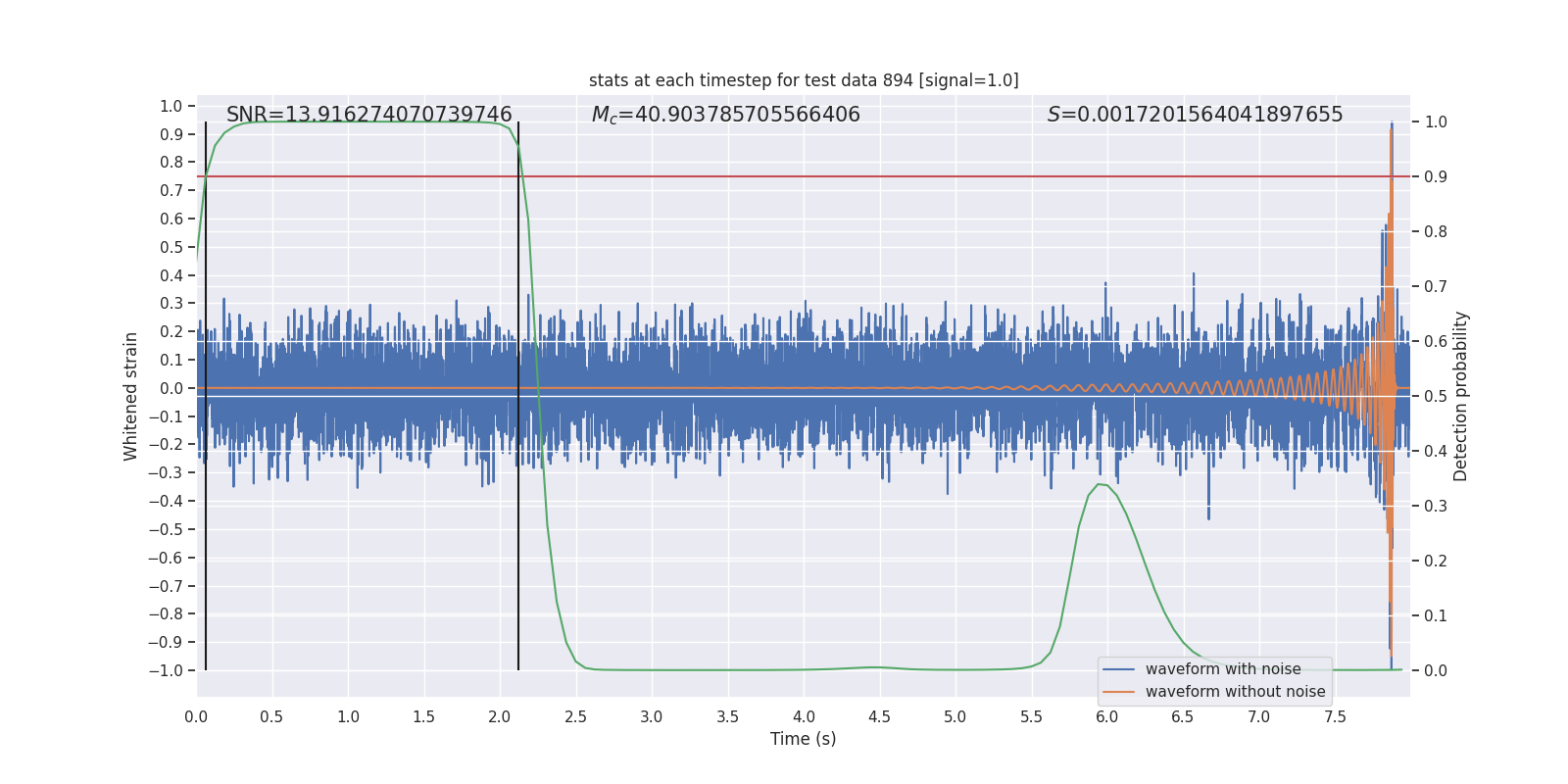The width and height of the screenshot is (1568, 784).
Task: Select "0.3" on the Whitened strain axis
Action: tap(171, 304)
